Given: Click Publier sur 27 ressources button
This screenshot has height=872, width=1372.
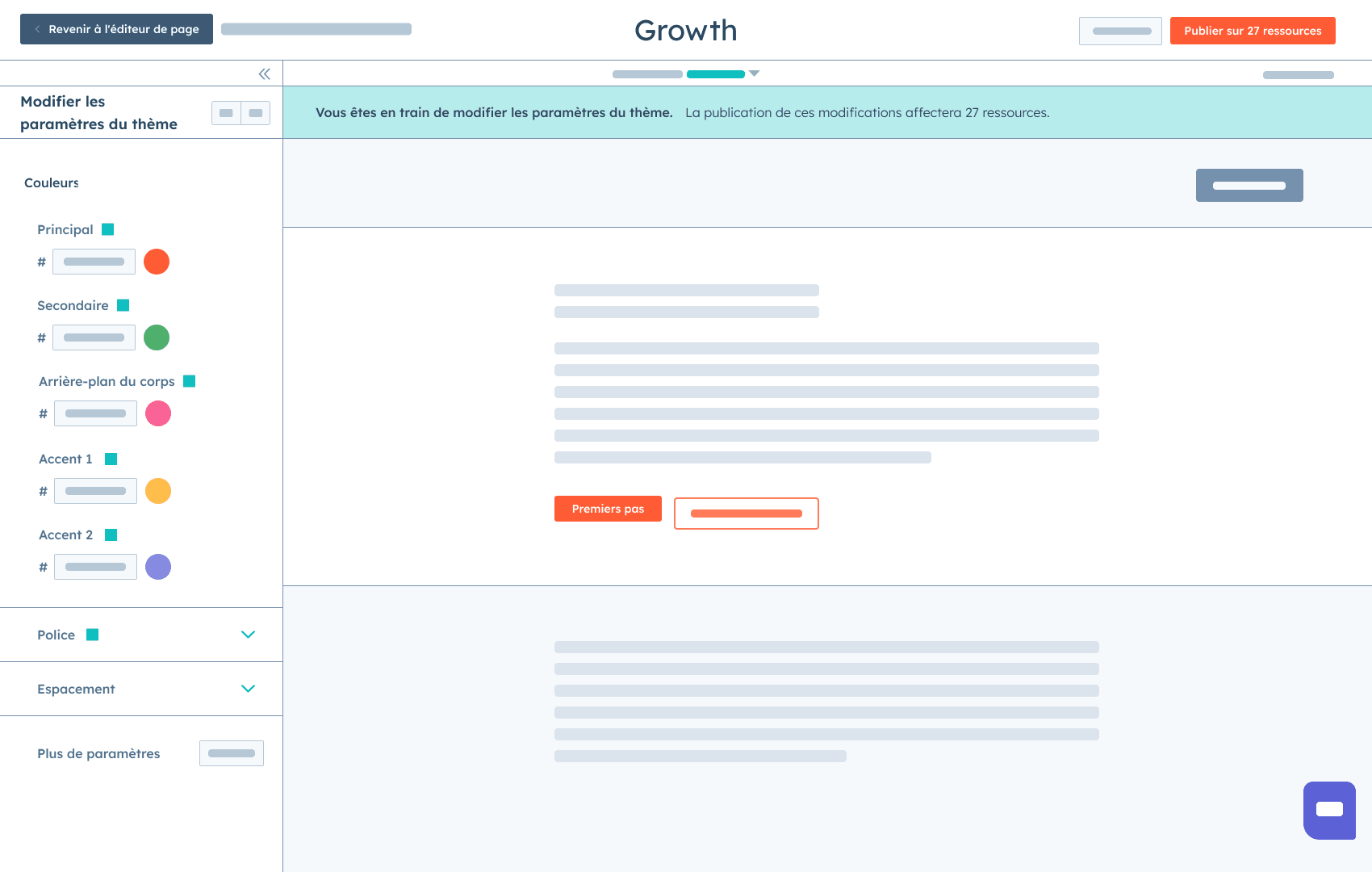Looking at the screenshot, I should coord(1253,31).
